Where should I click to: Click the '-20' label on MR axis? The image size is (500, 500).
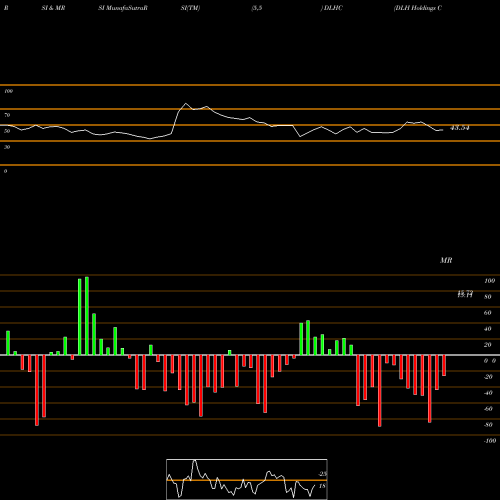488,377
